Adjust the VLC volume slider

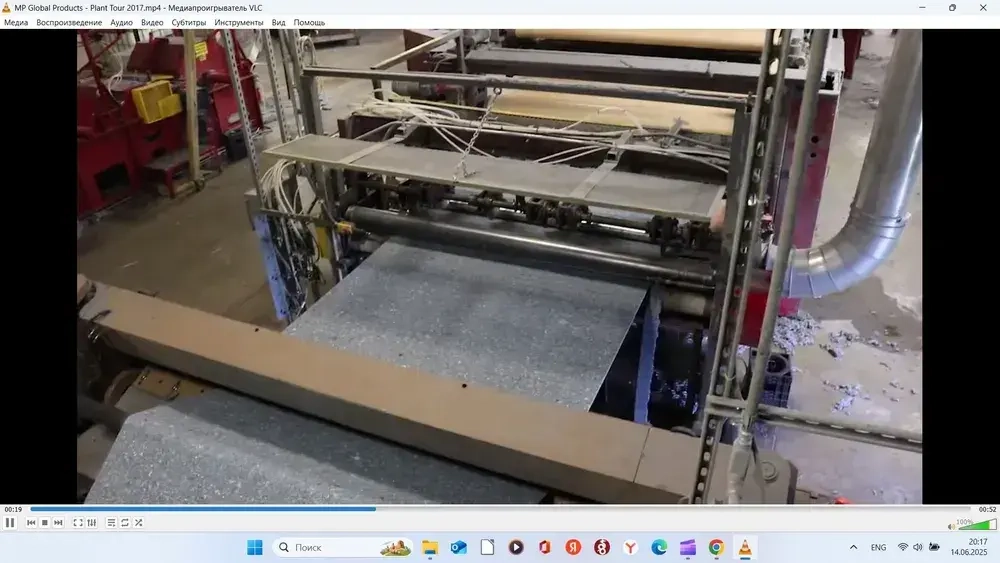point(977,524)
